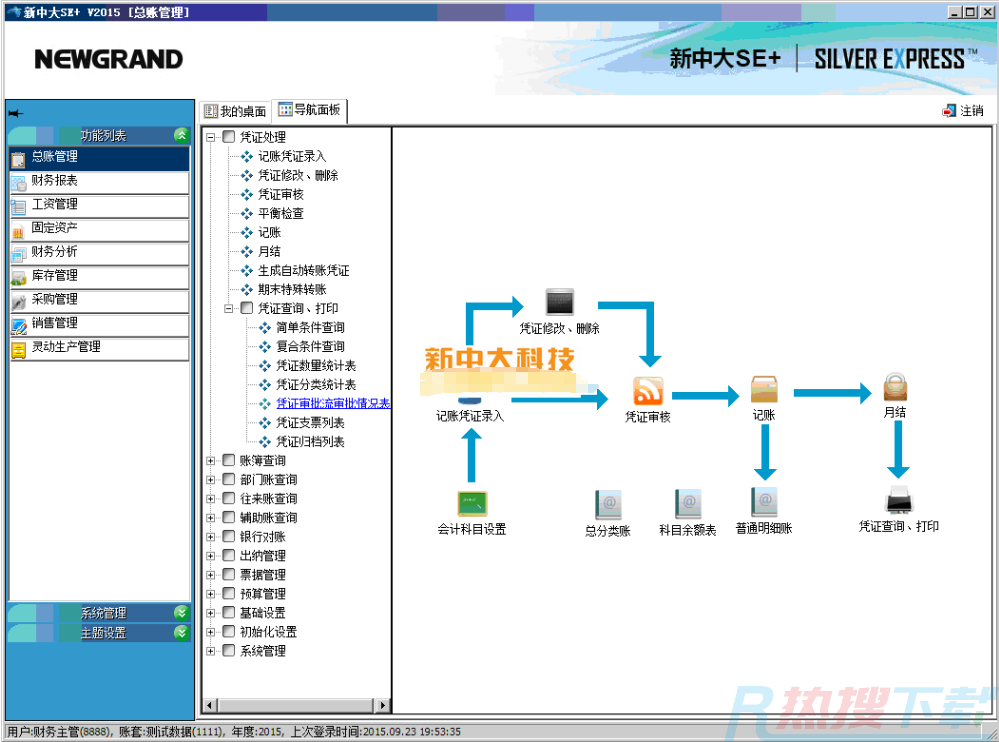Viewport: 999px width, 742px height.
Task: Select 记账 in the tree
Action: pos(270,232)
